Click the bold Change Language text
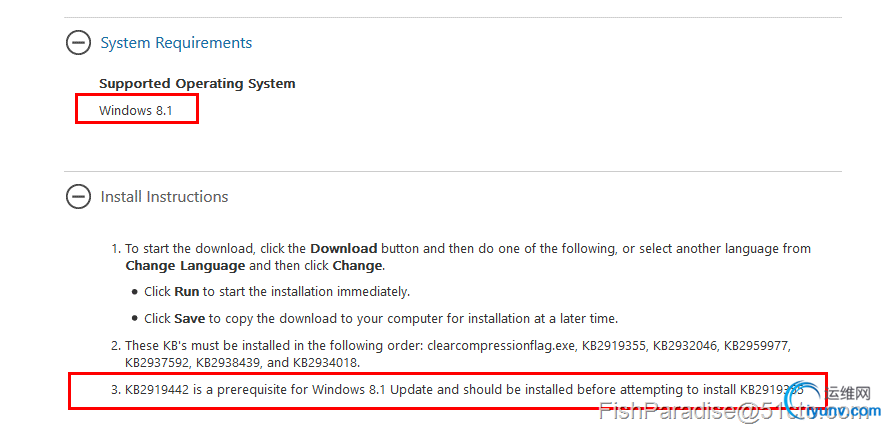This screenshot has width=887, height=427. (185, 266)
